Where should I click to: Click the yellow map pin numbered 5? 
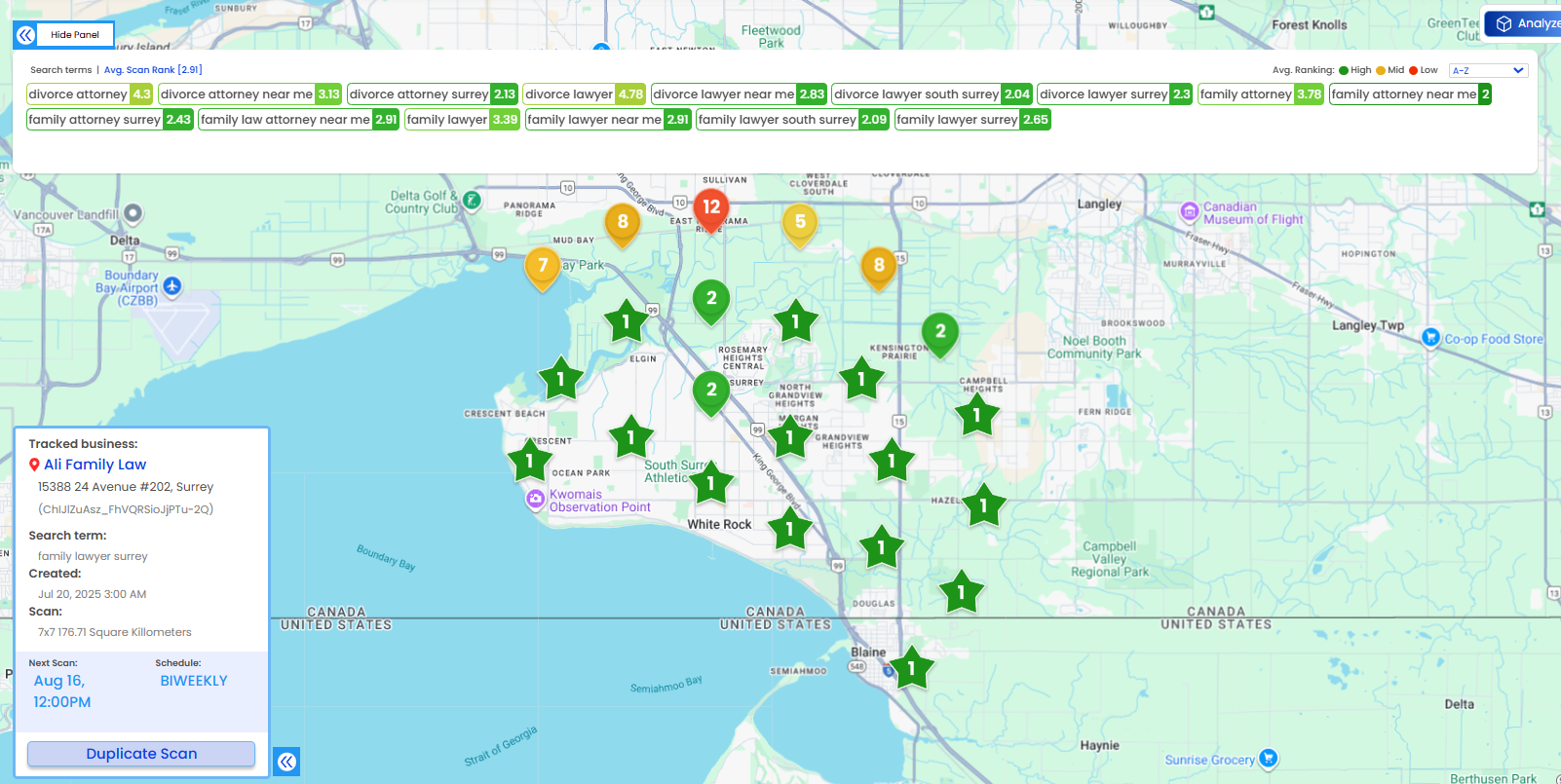tap(800, 223)
